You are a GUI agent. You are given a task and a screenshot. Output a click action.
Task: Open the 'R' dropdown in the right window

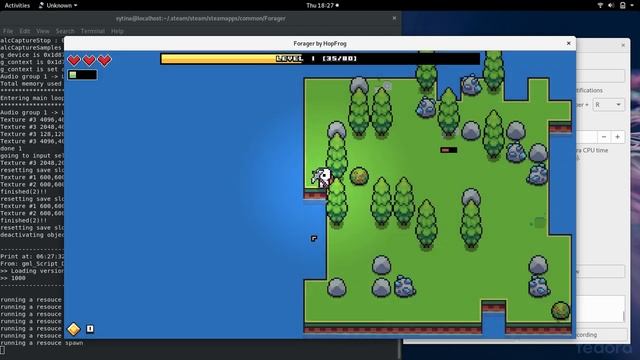pos(608,105)
